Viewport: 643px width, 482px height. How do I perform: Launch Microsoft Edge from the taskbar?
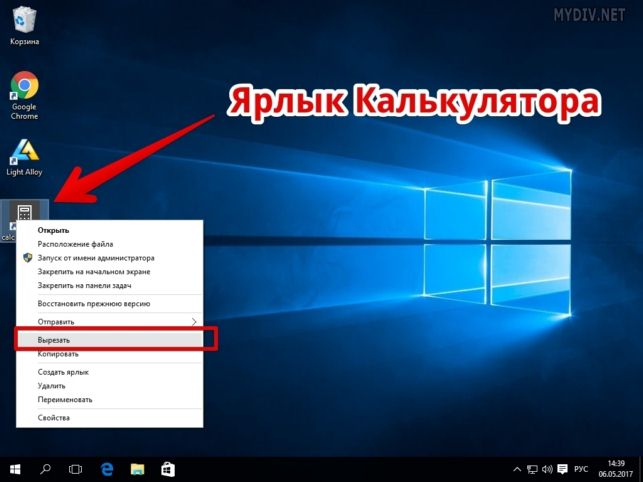click(107, 469)
